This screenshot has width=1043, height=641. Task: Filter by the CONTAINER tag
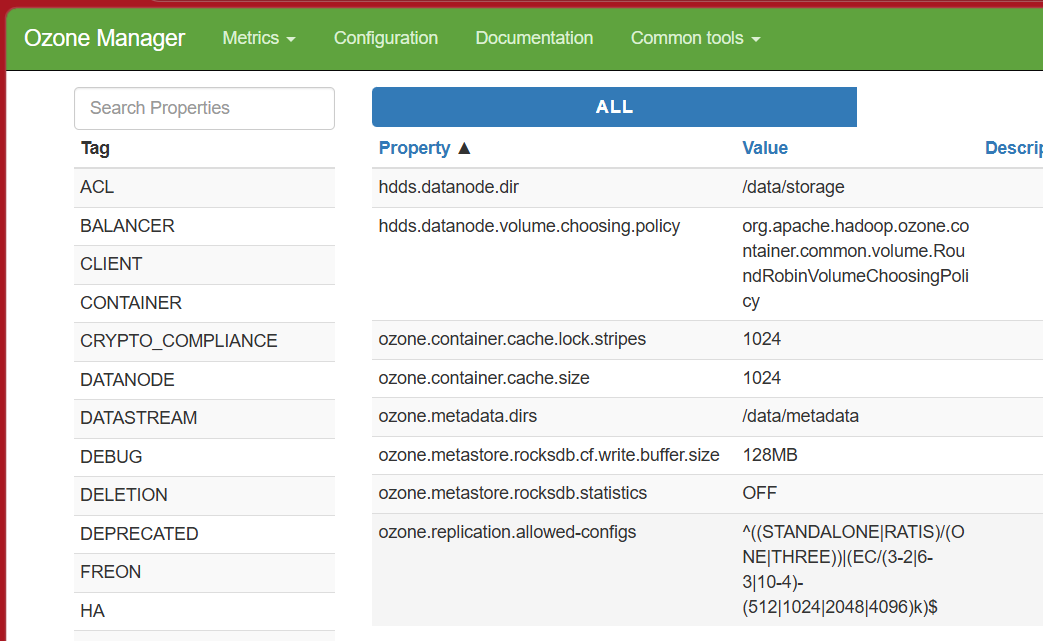click(x=204, y=303)
